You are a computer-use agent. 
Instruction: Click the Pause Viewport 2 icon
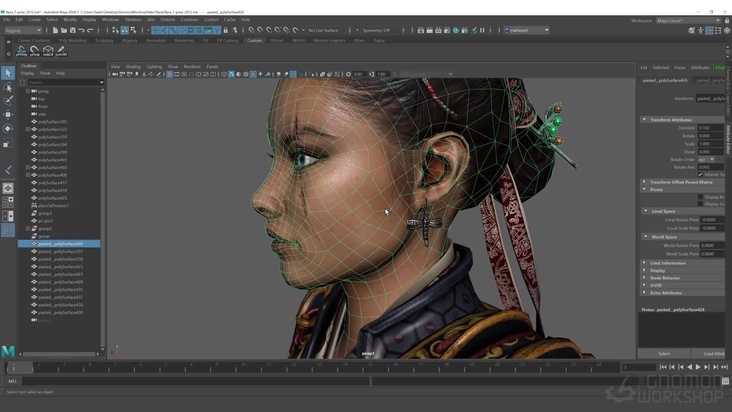point(482,30)
